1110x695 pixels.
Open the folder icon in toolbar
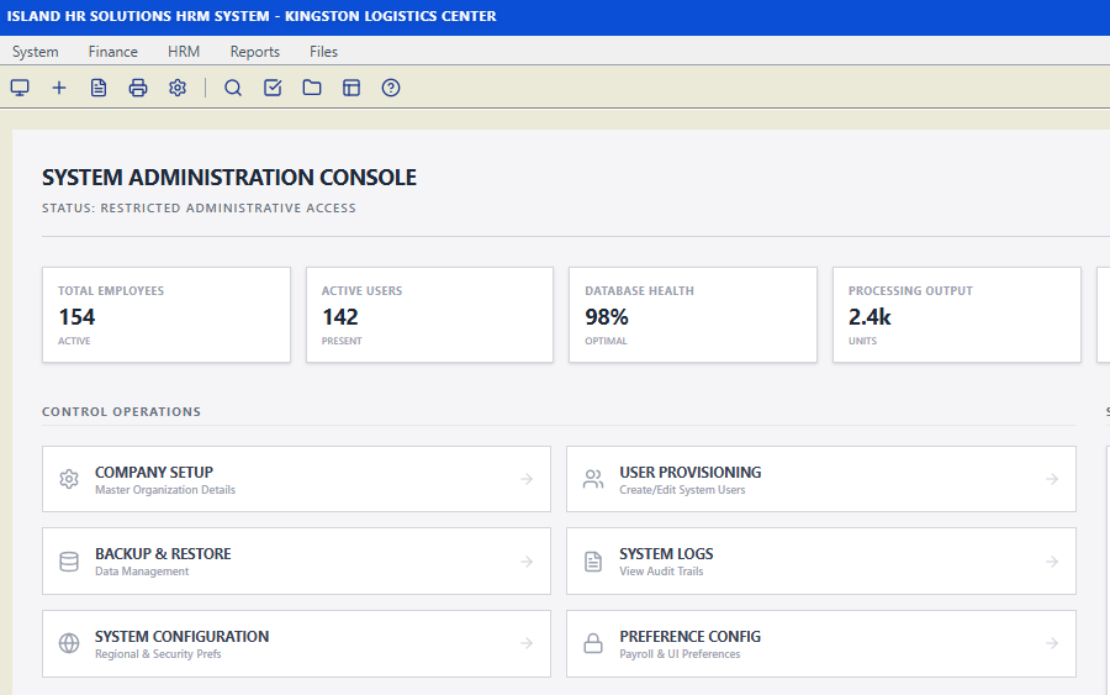click(312, 88)
